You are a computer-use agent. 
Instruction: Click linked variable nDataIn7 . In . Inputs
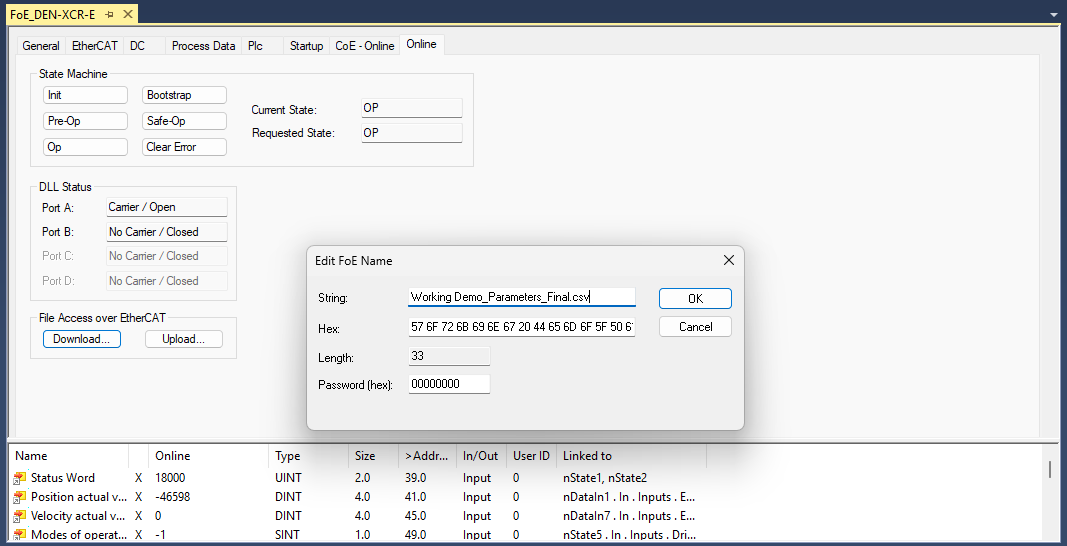(629, 516)
